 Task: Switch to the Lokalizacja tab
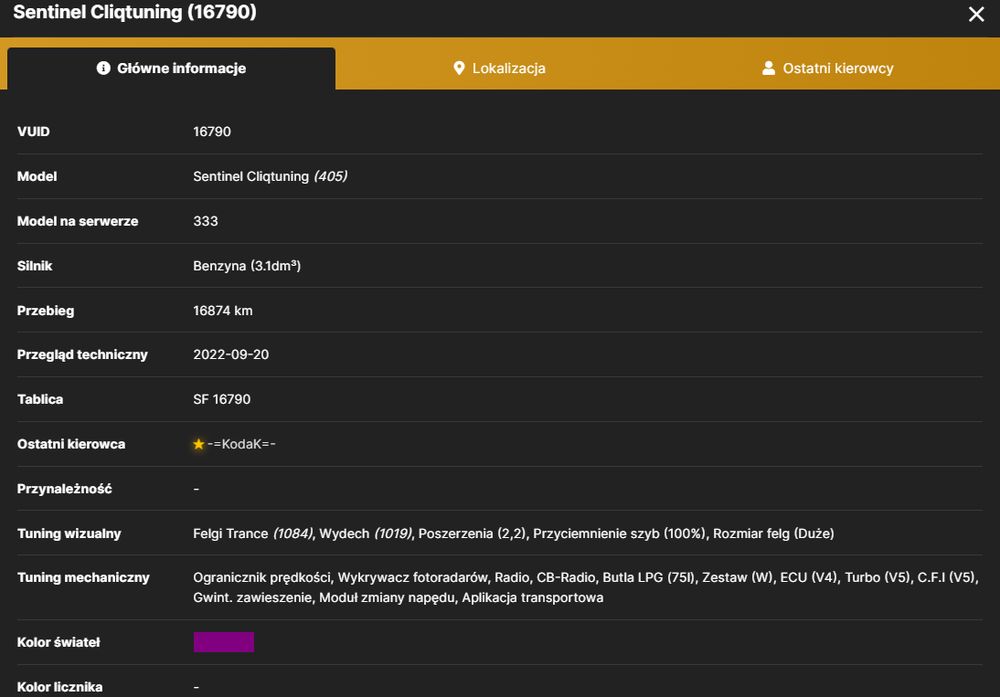point(499,68)
